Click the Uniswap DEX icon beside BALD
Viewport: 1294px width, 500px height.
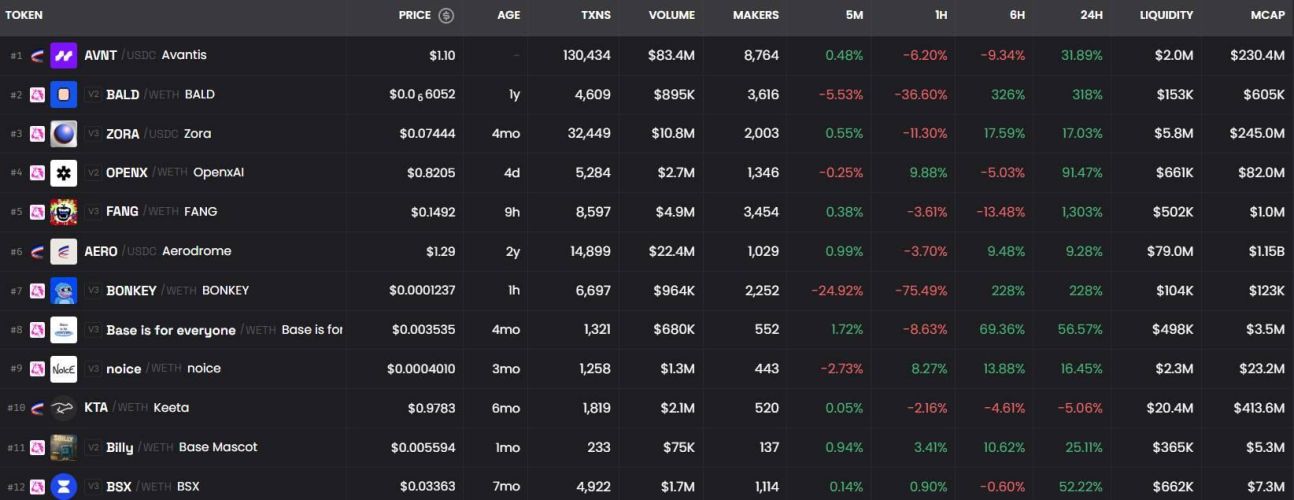point(37,95)
